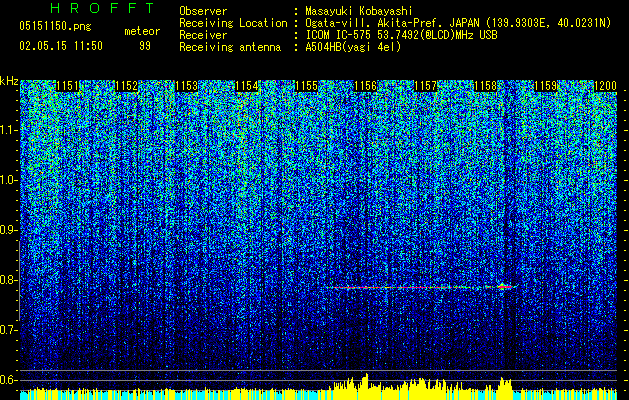The image size is (629, 400).
Task: Click the 1153 time marker
Action: pos(186,86)
